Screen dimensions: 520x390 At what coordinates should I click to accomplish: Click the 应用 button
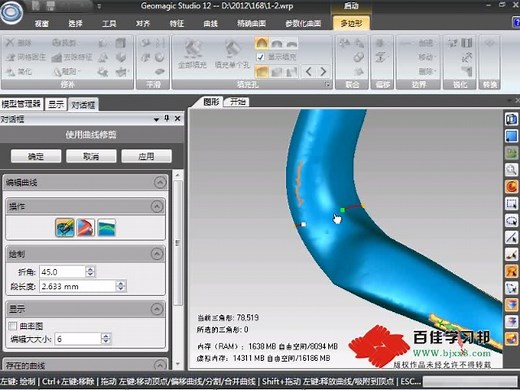point(146,156)
